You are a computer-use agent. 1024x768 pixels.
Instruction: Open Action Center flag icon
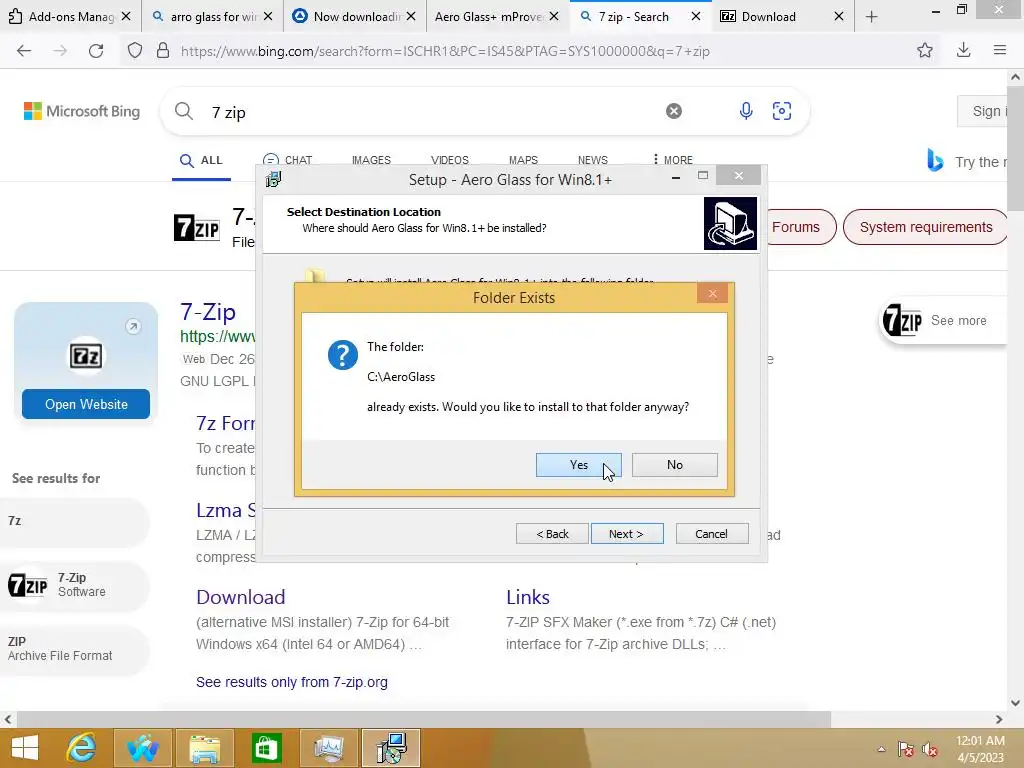(905, 749)
